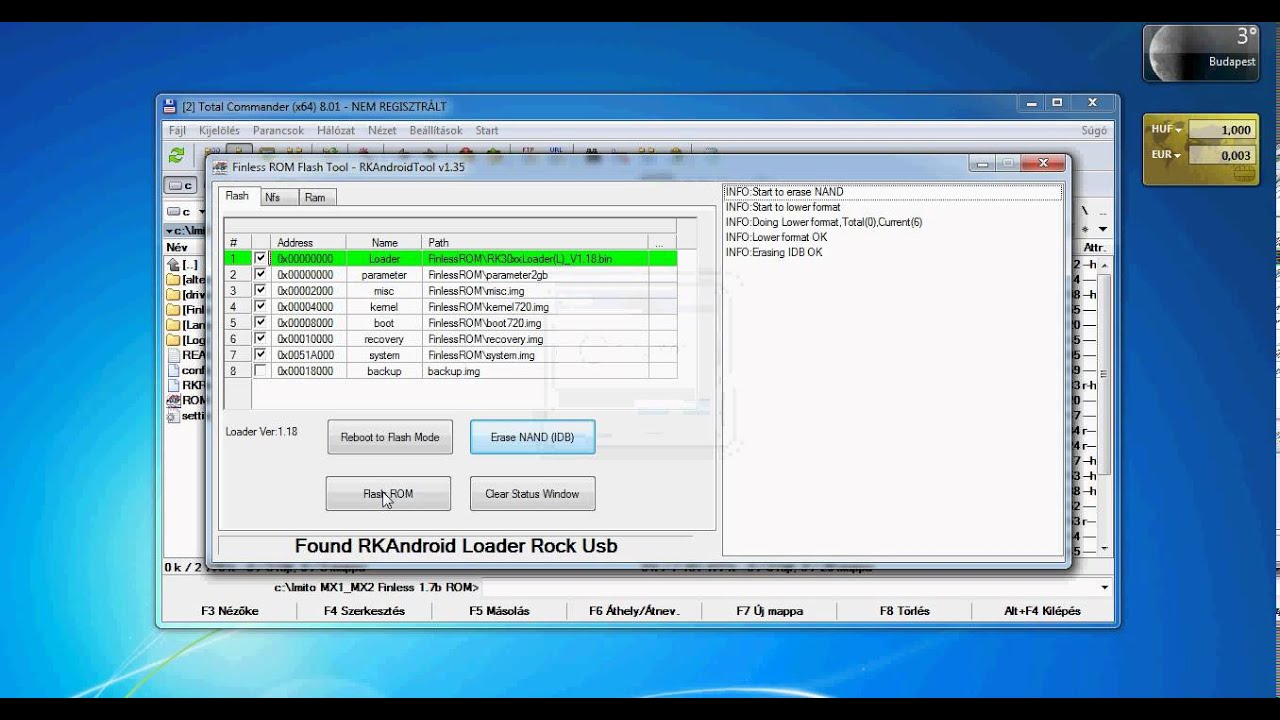Open the Start menu in Total Commander
The image size is (1280, 720).
(x=487, y=130)
